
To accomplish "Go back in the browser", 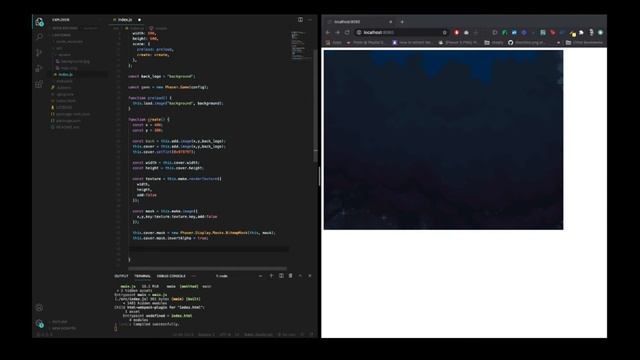I will click(328, 32).
